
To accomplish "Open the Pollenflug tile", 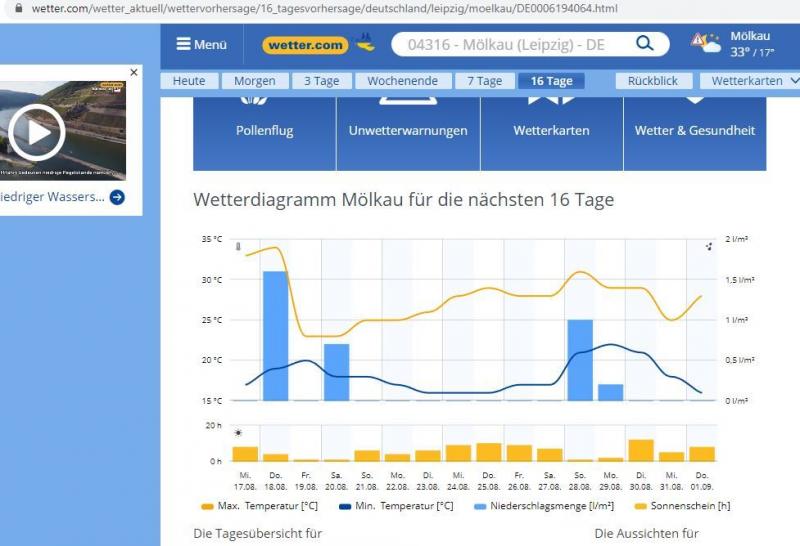I will click(264, 130).
